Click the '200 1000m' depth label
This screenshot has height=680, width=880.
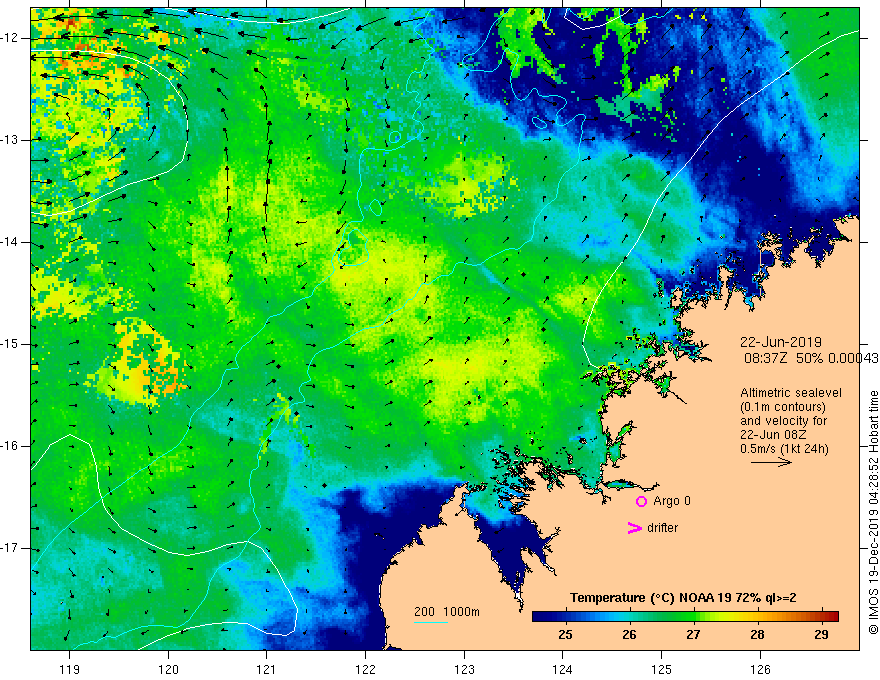point(447,612)
